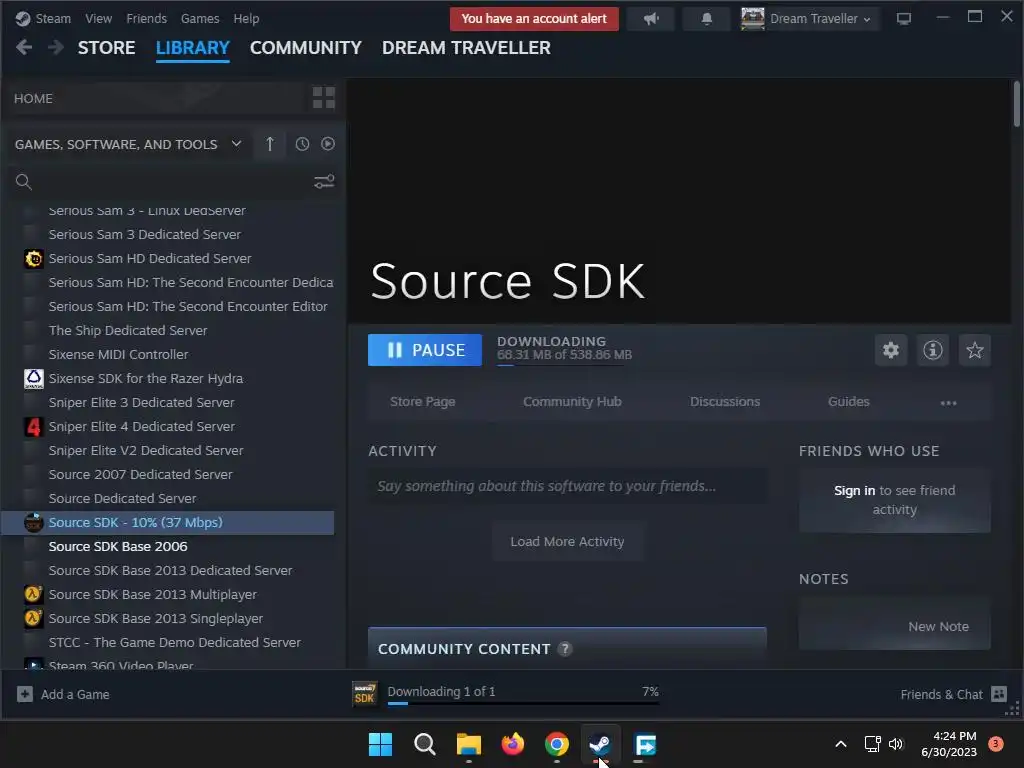This screenshot has width=1024, height=768.
Task: Open the Discussions link
Action: pyautogui.click(x=725, y=402)
